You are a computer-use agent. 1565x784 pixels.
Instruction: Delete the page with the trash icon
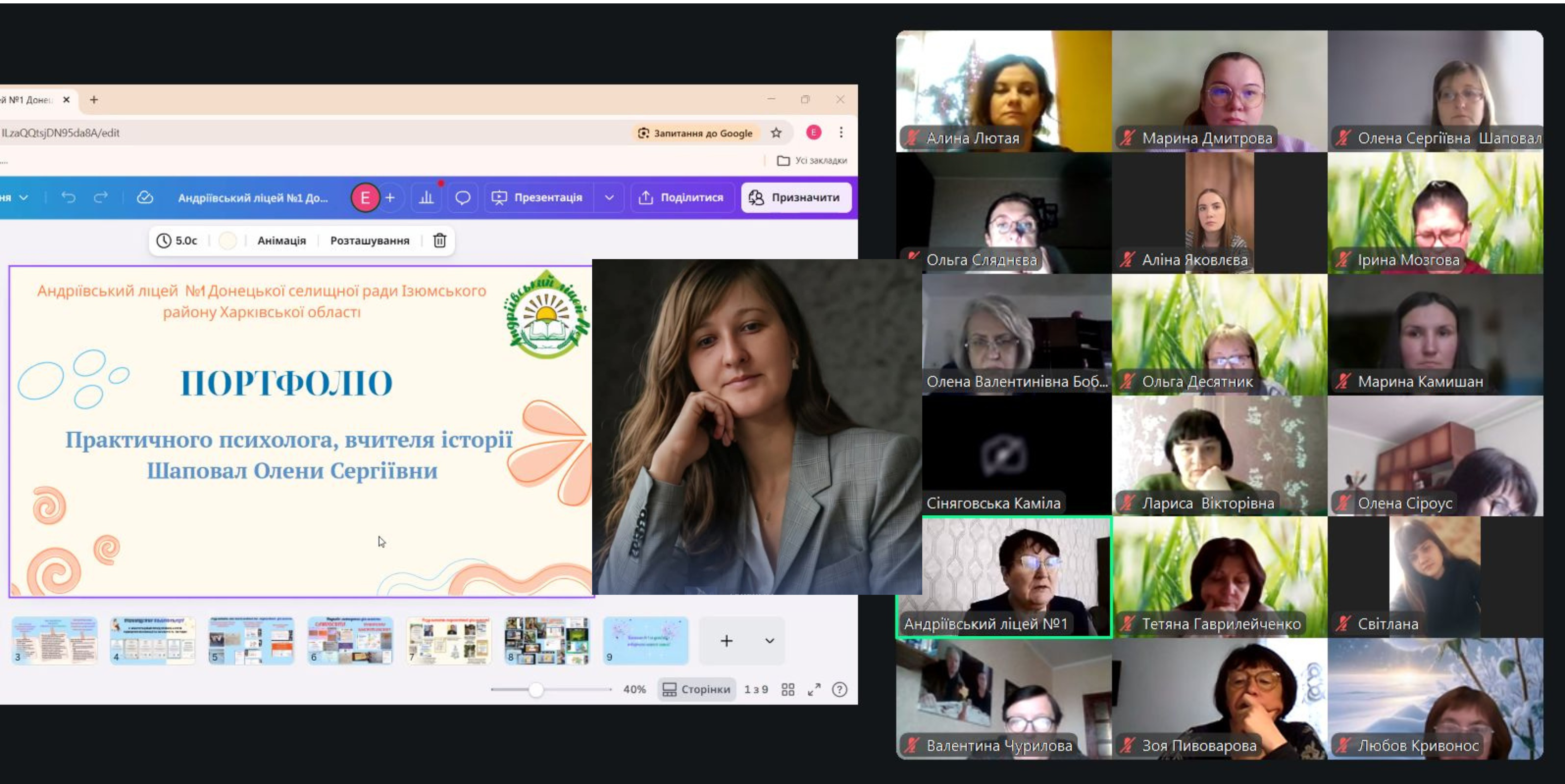(x=439, y=240)
